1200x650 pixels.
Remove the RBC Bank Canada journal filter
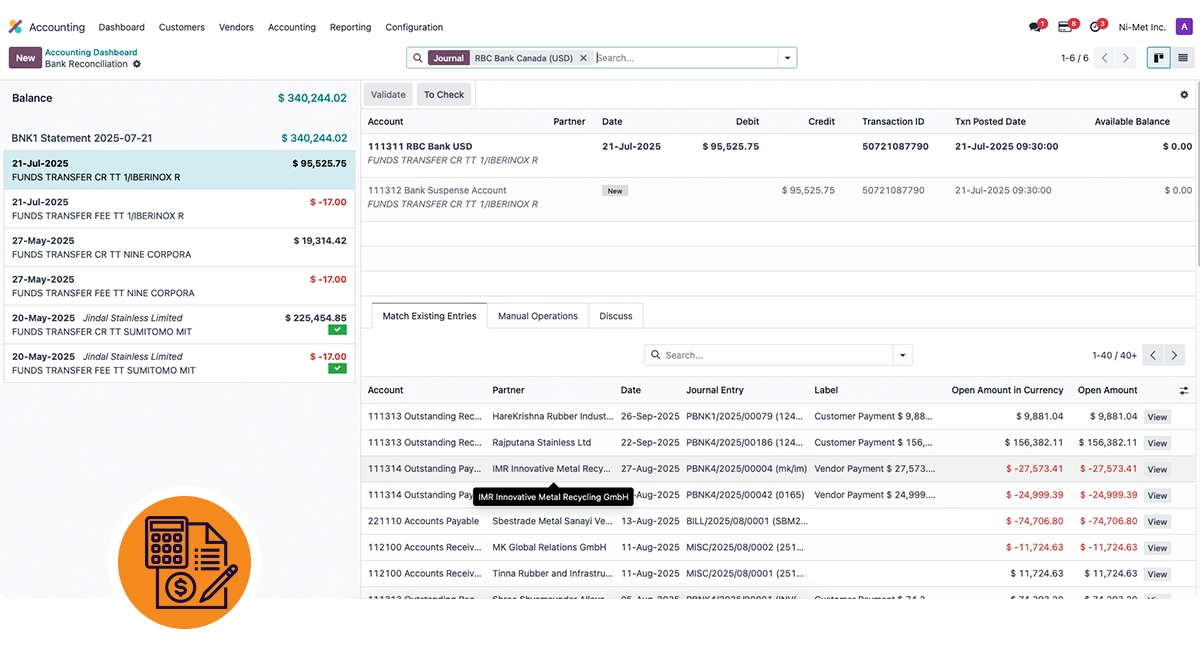[584, 58]
